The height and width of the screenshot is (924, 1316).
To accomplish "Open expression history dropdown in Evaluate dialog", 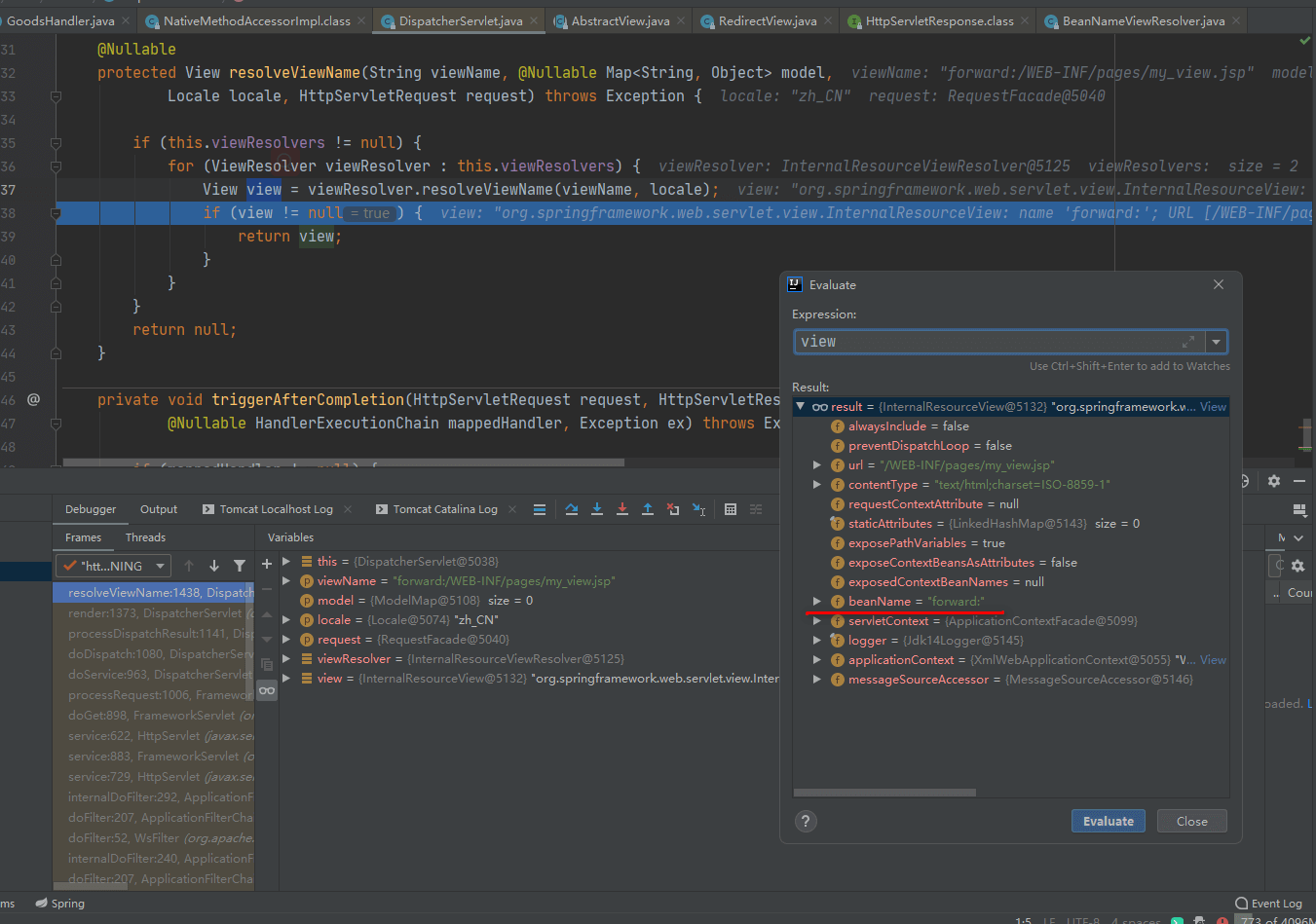I will click(x=1216, y=342).
